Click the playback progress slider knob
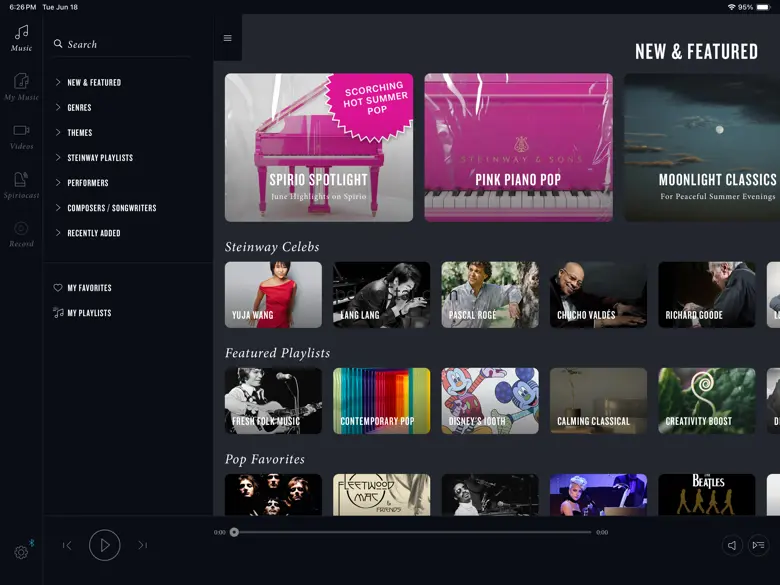780x585 pixels. [x=234, y=532]
